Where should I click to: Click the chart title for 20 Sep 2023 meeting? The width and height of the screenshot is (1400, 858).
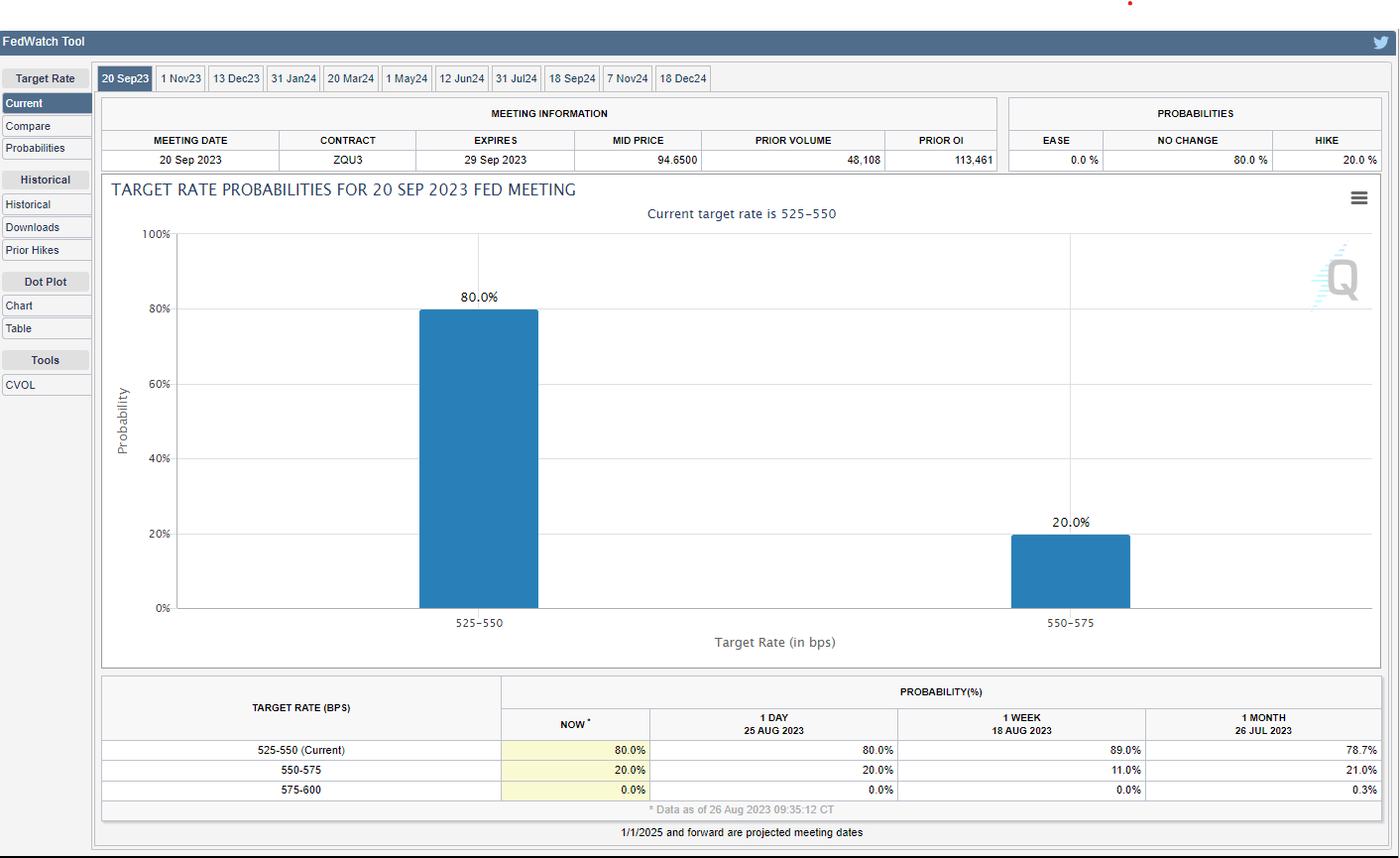point(343,189)
